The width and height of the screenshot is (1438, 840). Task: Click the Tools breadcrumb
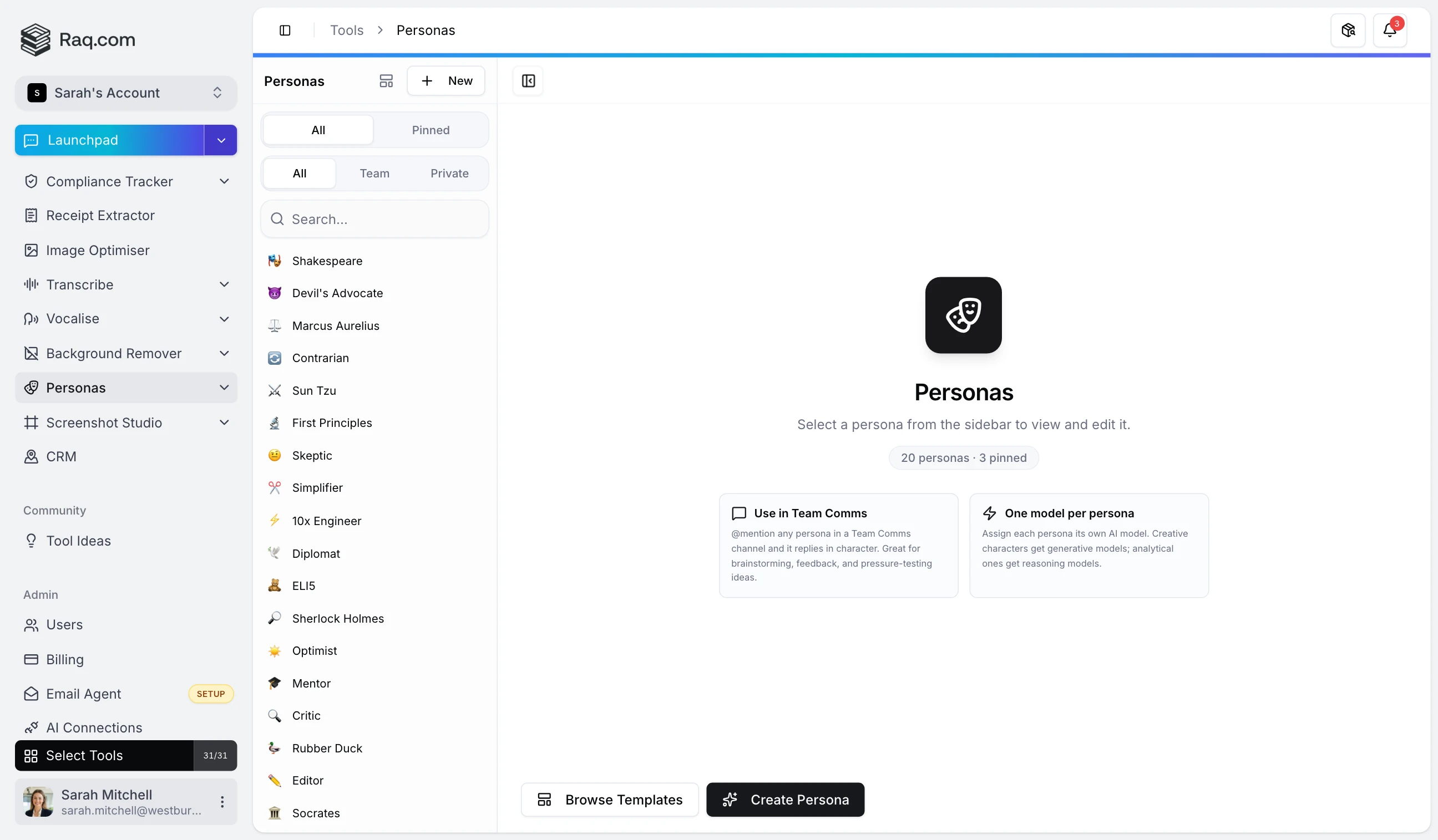click(346, 29)
